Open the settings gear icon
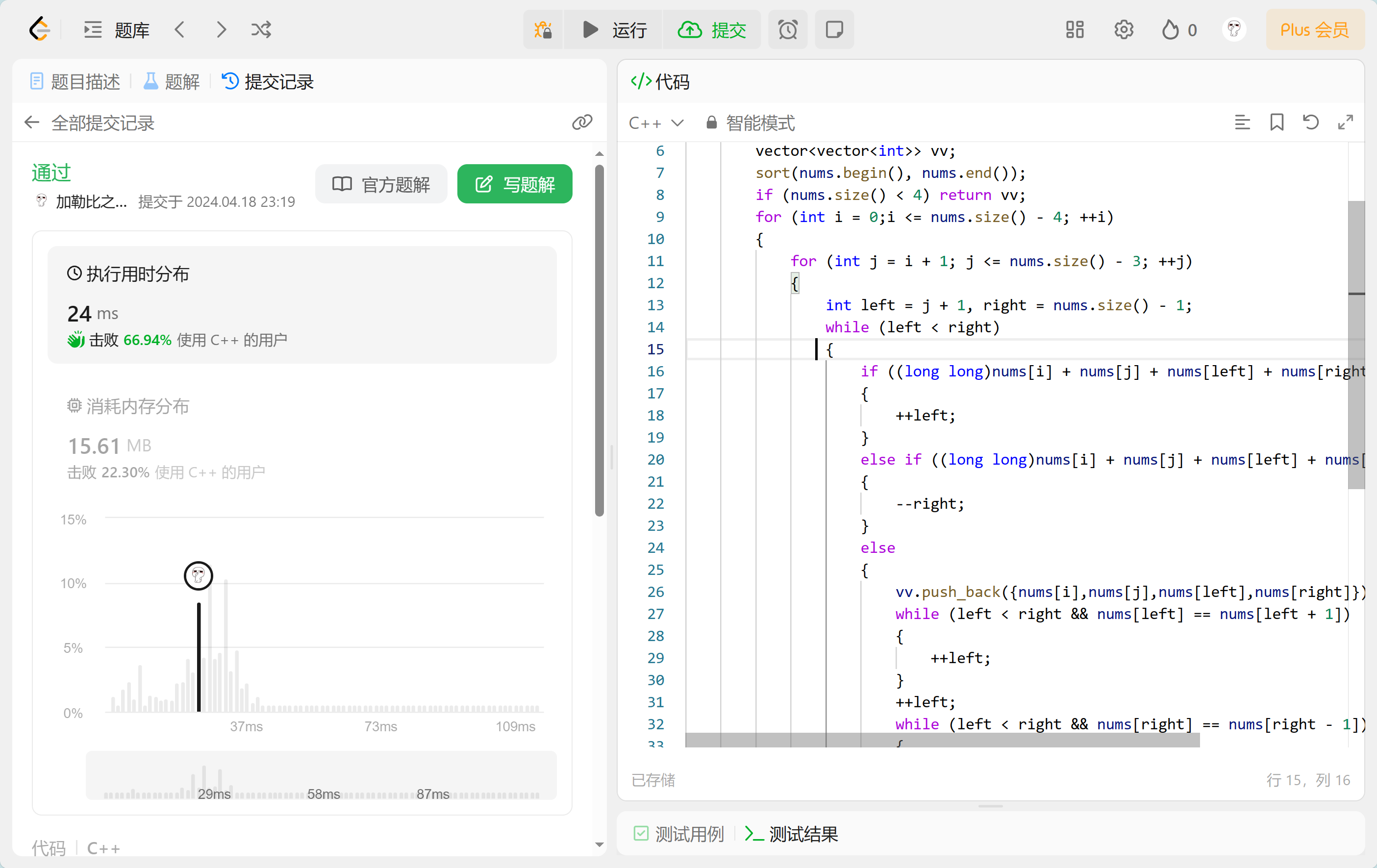 point(1124,29)
